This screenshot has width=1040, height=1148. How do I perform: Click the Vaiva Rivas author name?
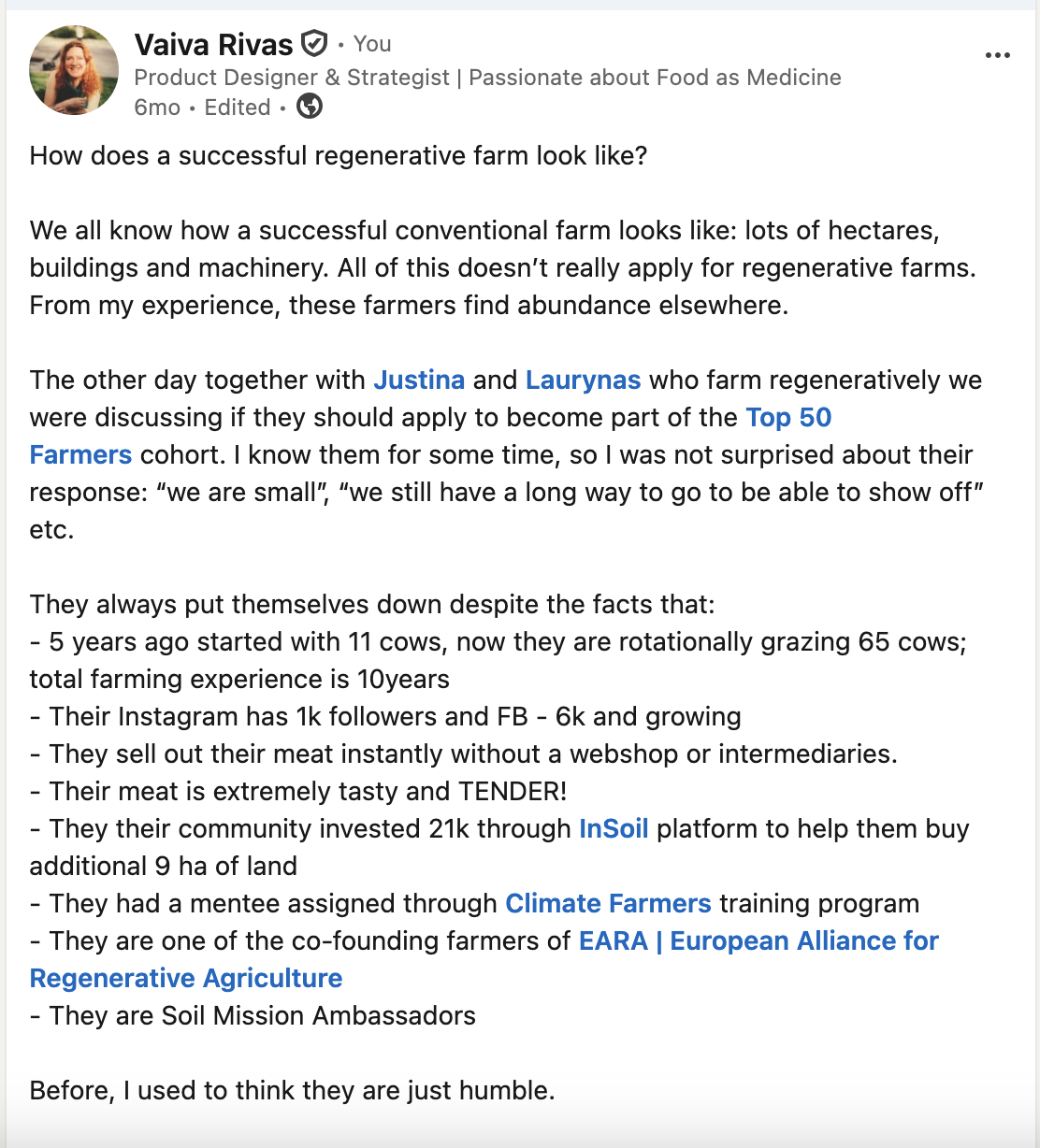pyautogui.click(x=214, y=44)
